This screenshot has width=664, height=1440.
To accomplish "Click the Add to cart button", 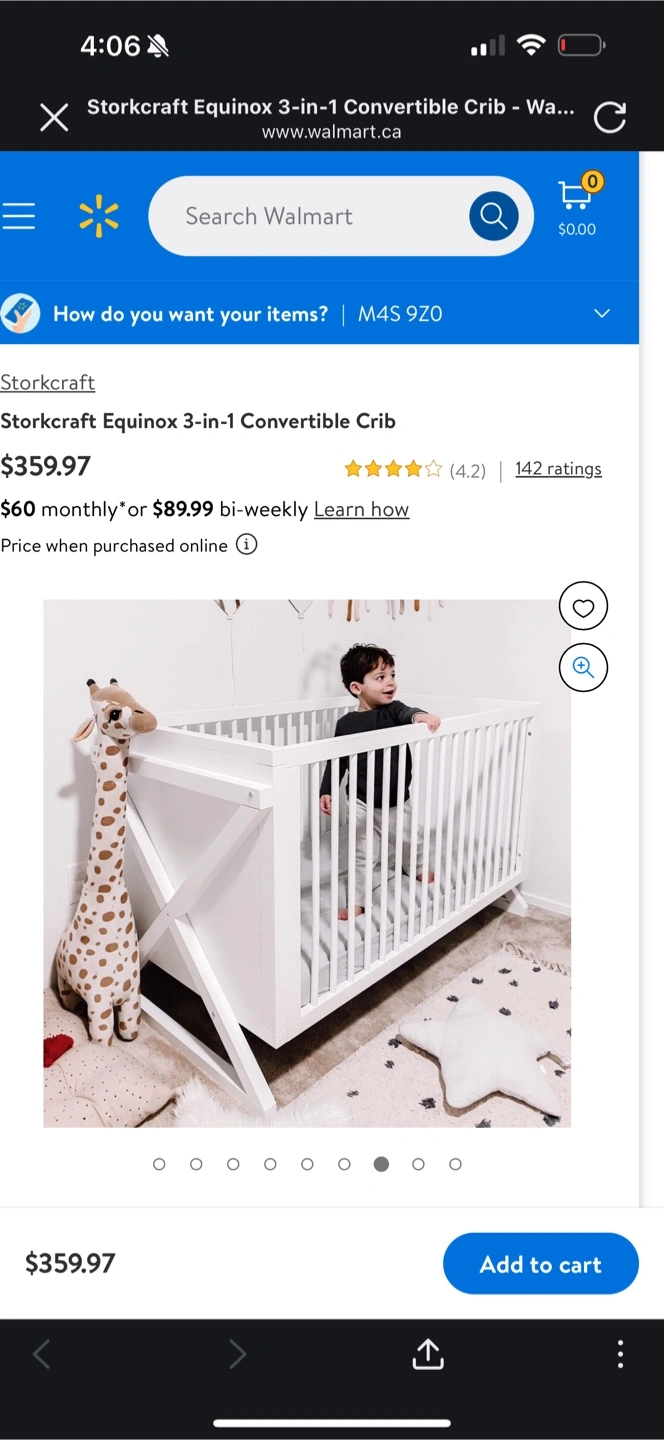I will coord(541,1264).
